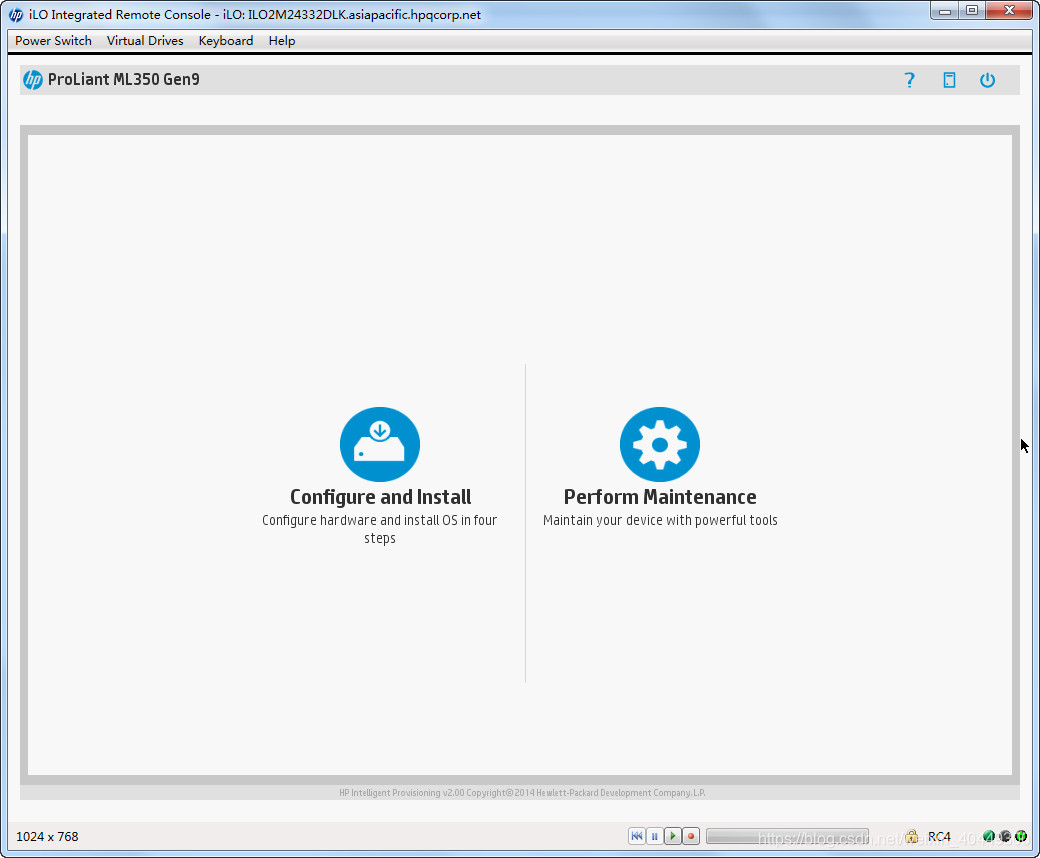1040x858 pixels.
Task: Click the first green status indicator icon
Action: [989, 837]
